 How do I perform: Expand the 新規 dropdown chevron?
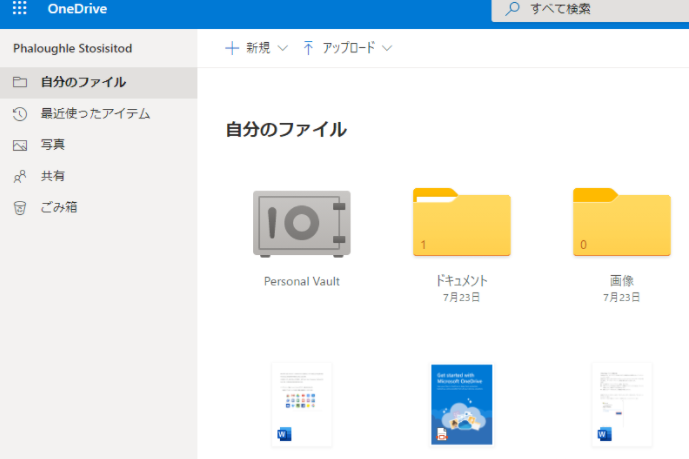pyautogui.click(x=283, y=48)
